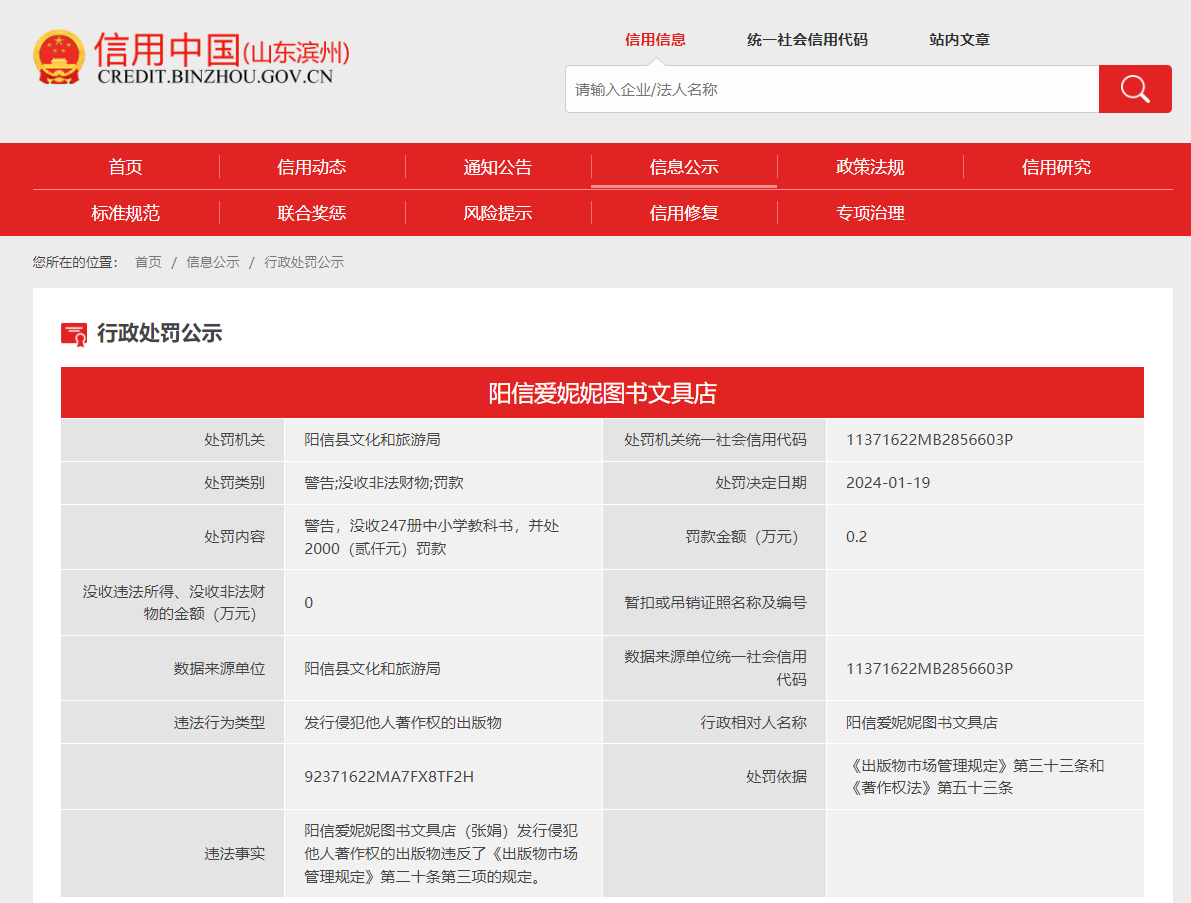Open 政策法规 navigation item
1191x903 pixels.
click(870, 167)
